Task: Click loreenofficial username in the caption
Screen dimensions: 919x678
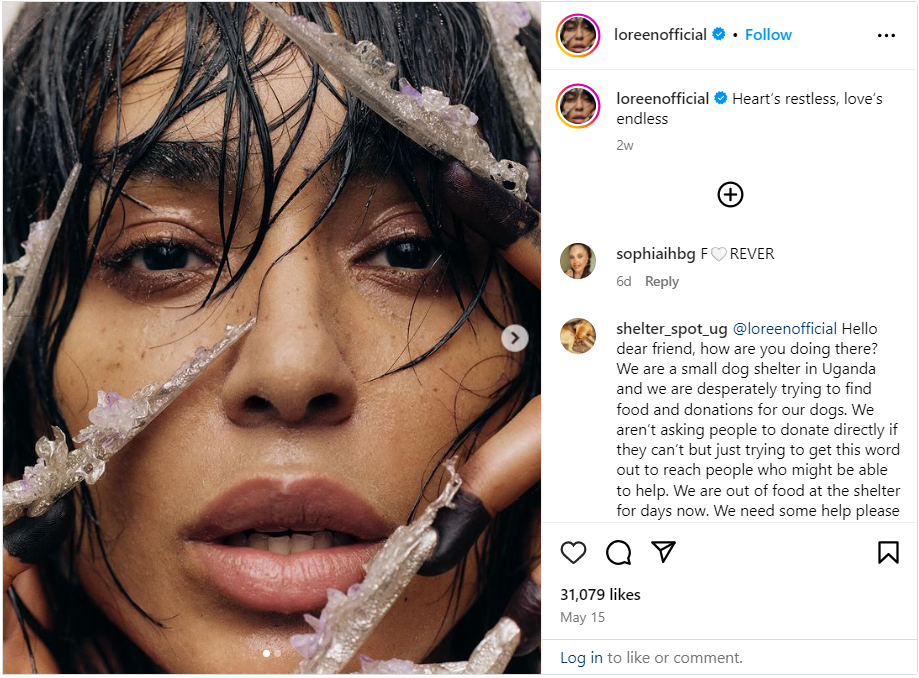Action: 662,98
